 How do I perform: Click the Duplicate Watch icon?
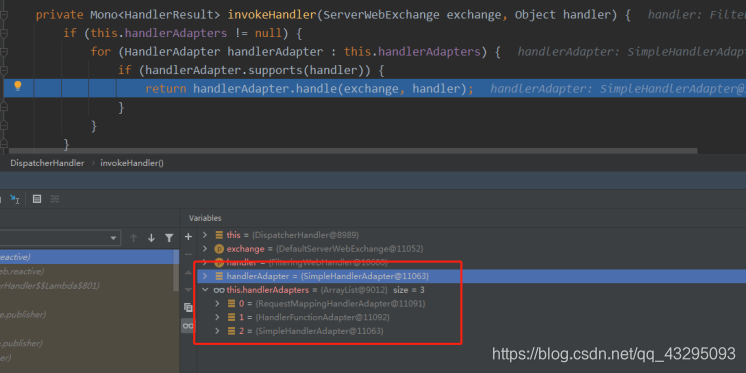[x=188, y=308]
